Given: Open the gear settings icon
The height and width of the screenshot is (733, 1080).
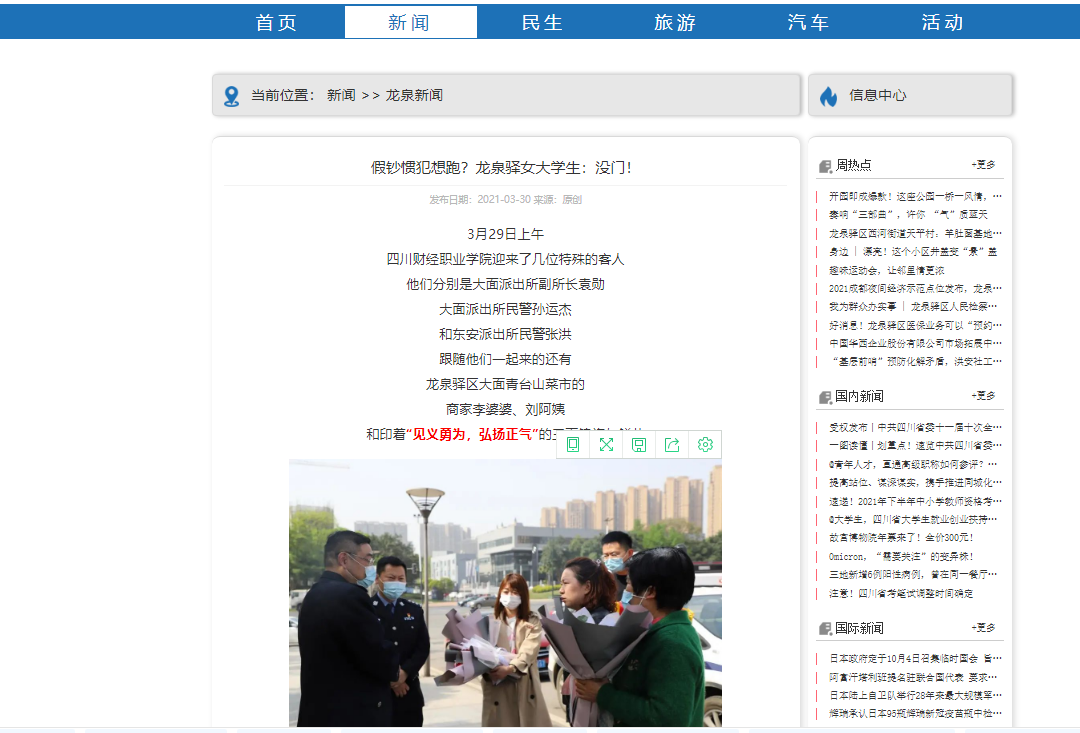Looking at the screenshot, I should point(705,445).
